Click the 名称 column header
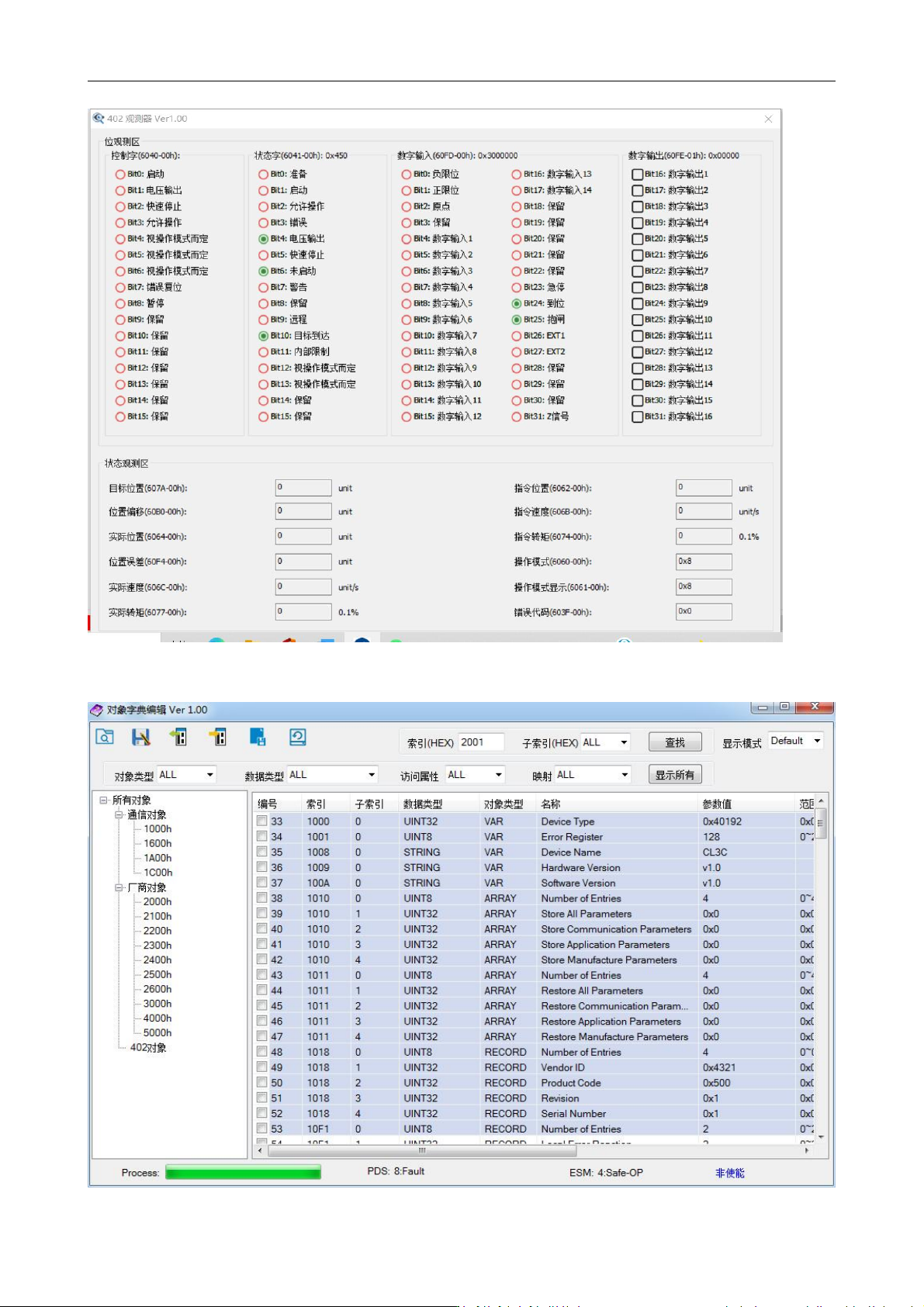Image resolution: width=924 pixels, height=1307 pixels. point(550,804)
